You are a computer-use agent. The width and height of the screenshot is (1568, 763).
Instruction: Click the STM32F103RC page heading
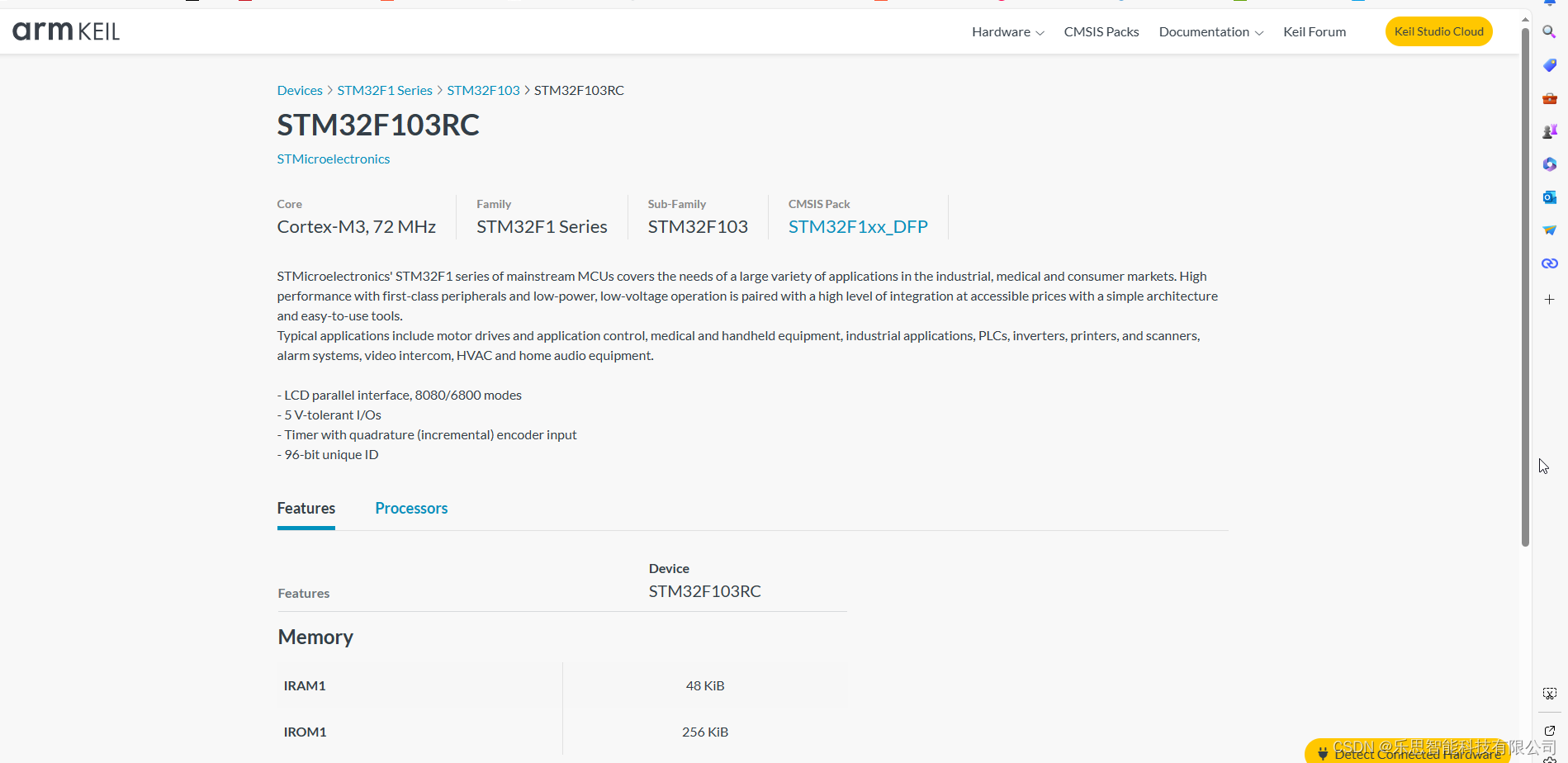[378, 126]
